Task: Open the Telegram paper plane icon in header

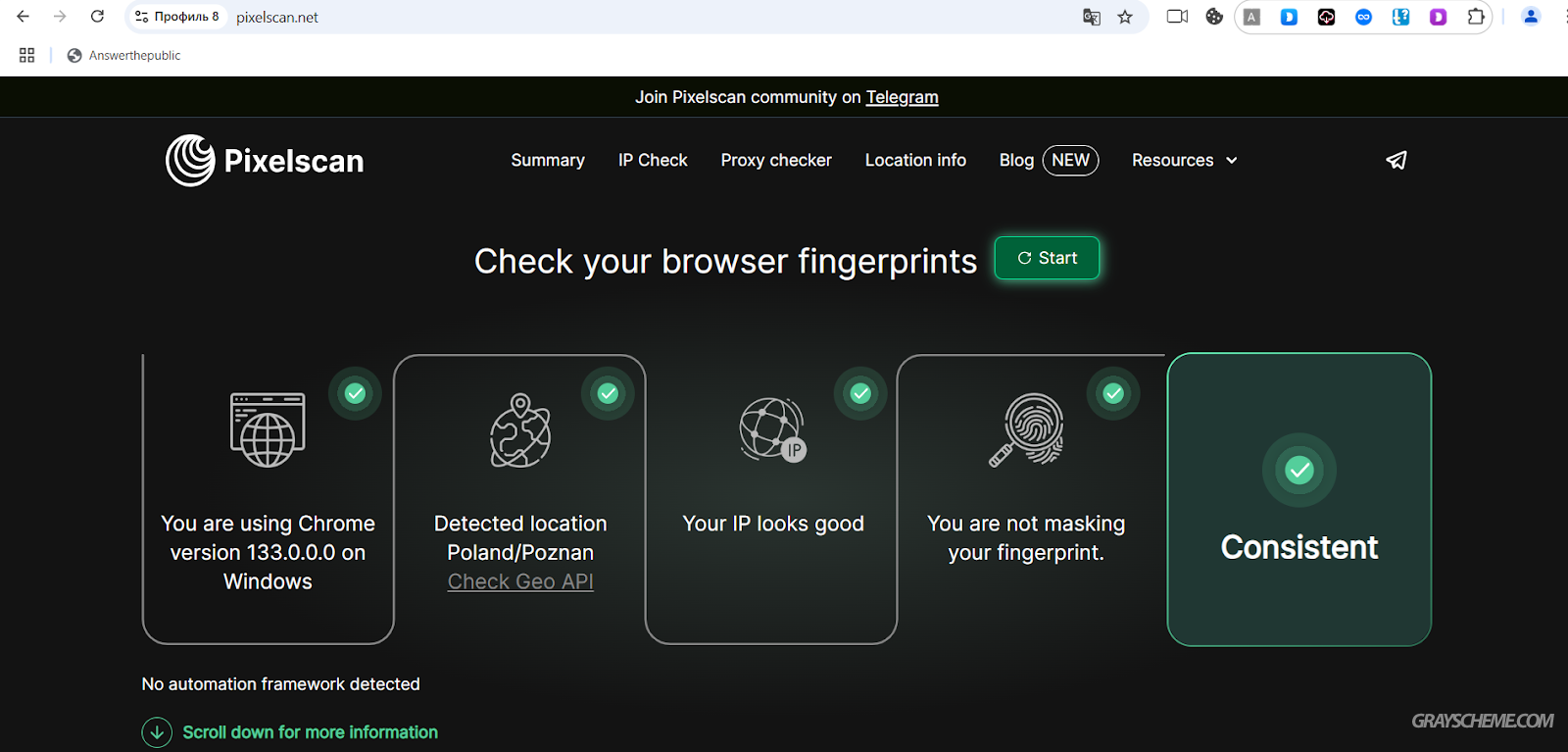Action: click(1396, 160)
